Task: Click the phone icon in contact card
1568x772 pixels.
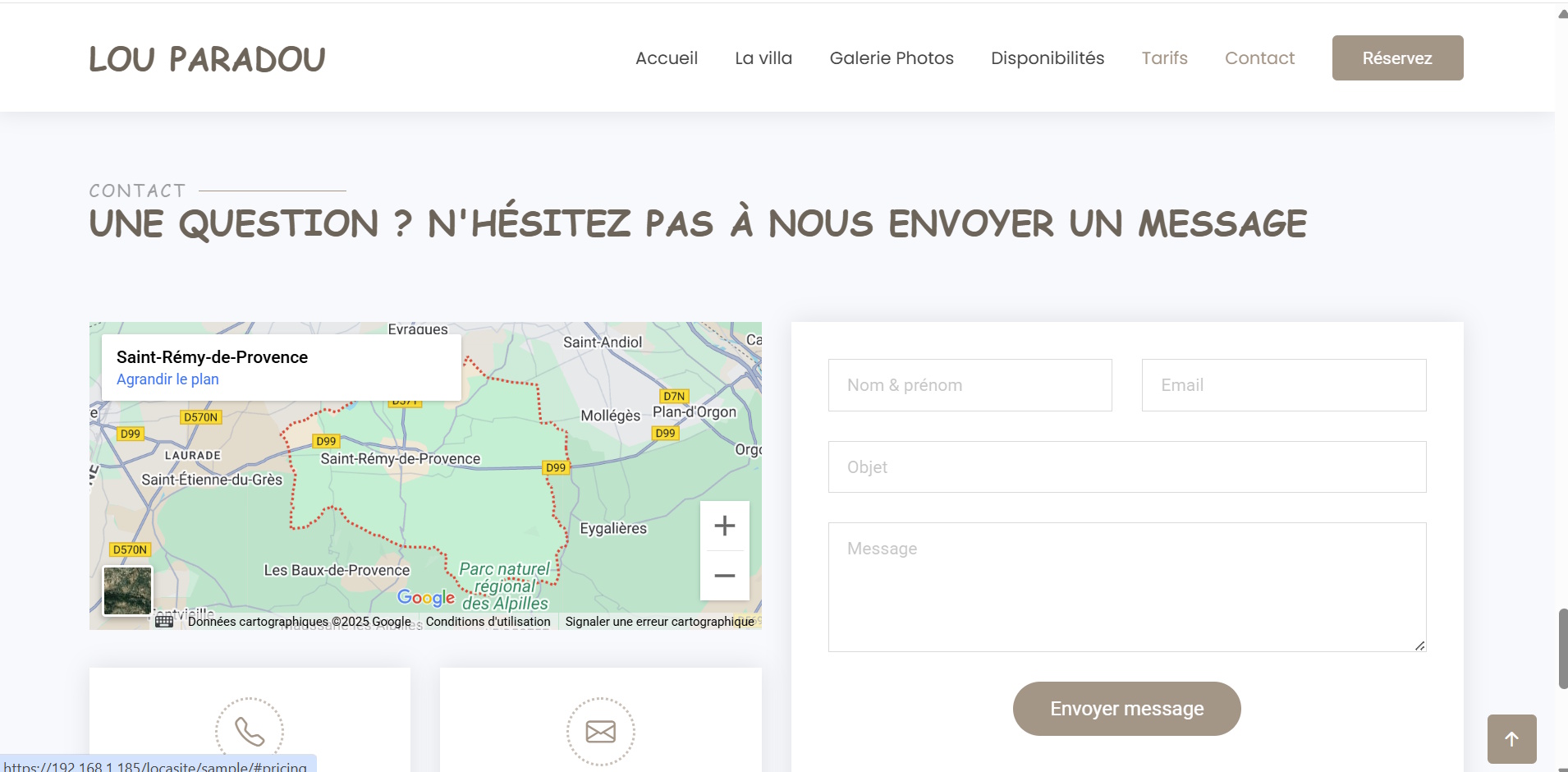Action: 250,731
